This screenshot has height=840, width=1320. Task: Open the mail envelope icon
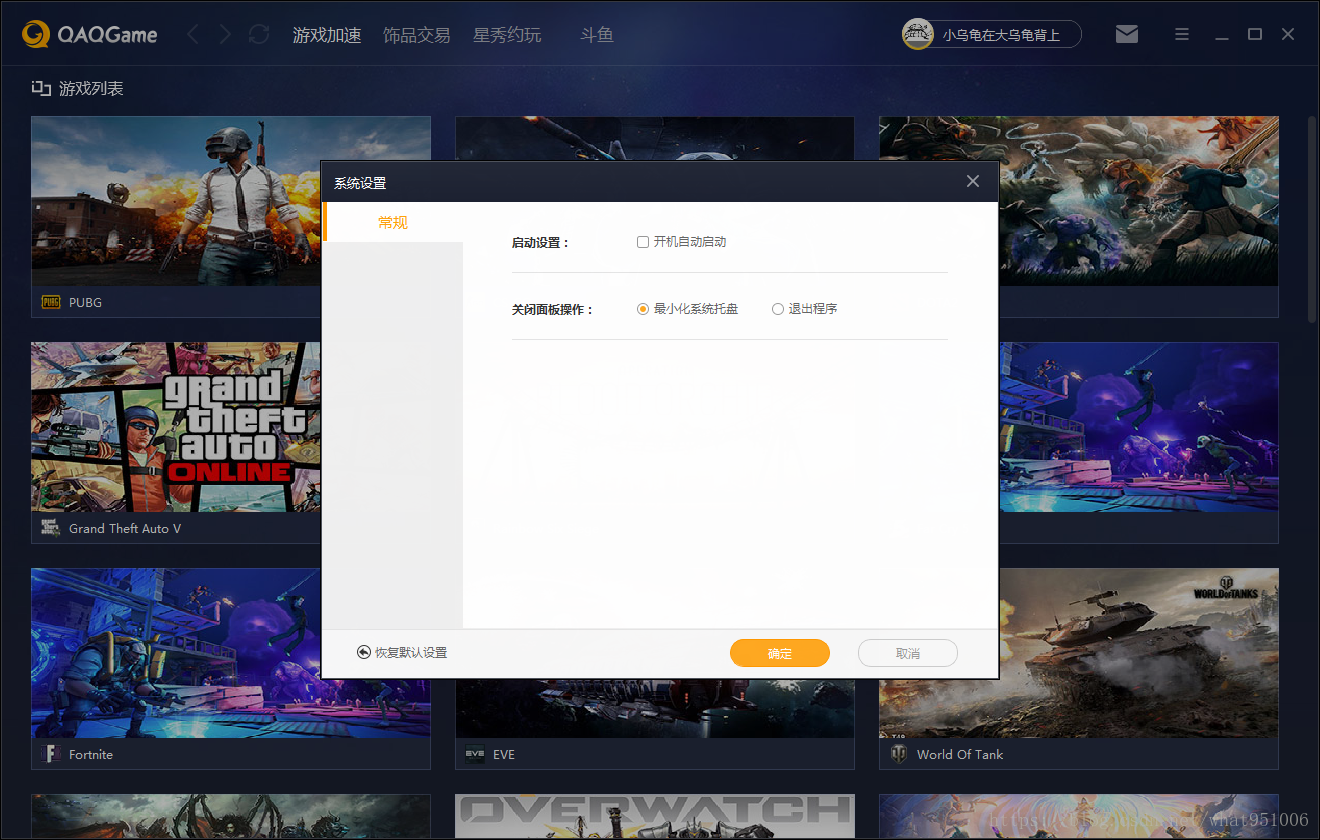pyautogui.click(x=1127, y=34)
